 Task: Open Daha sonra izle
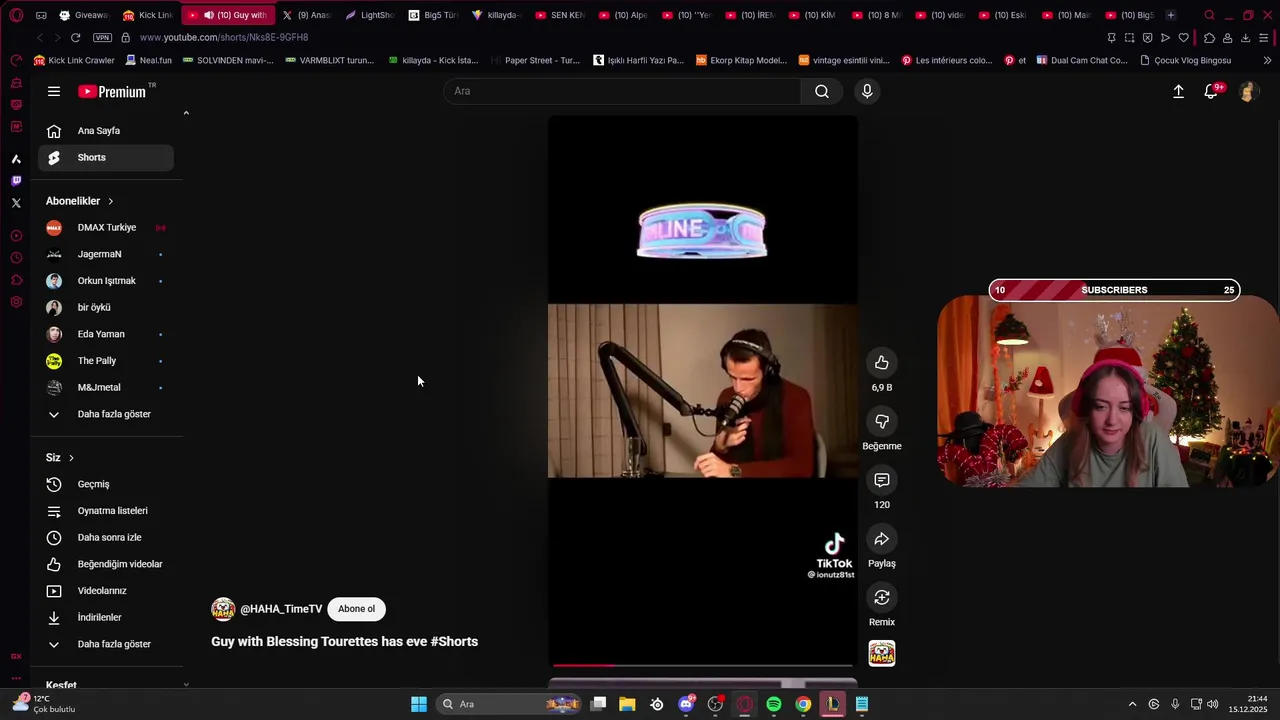point(106,538)
